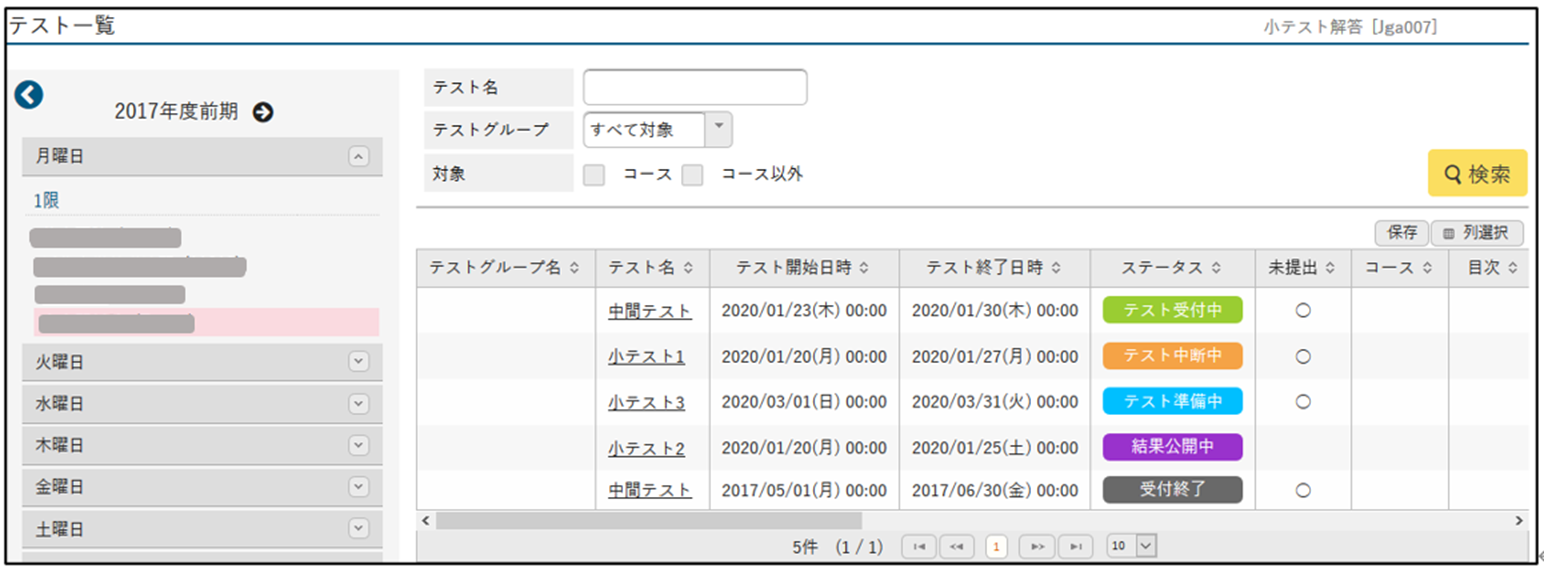Expand the 火曜日 section

[x=358, y=362]
